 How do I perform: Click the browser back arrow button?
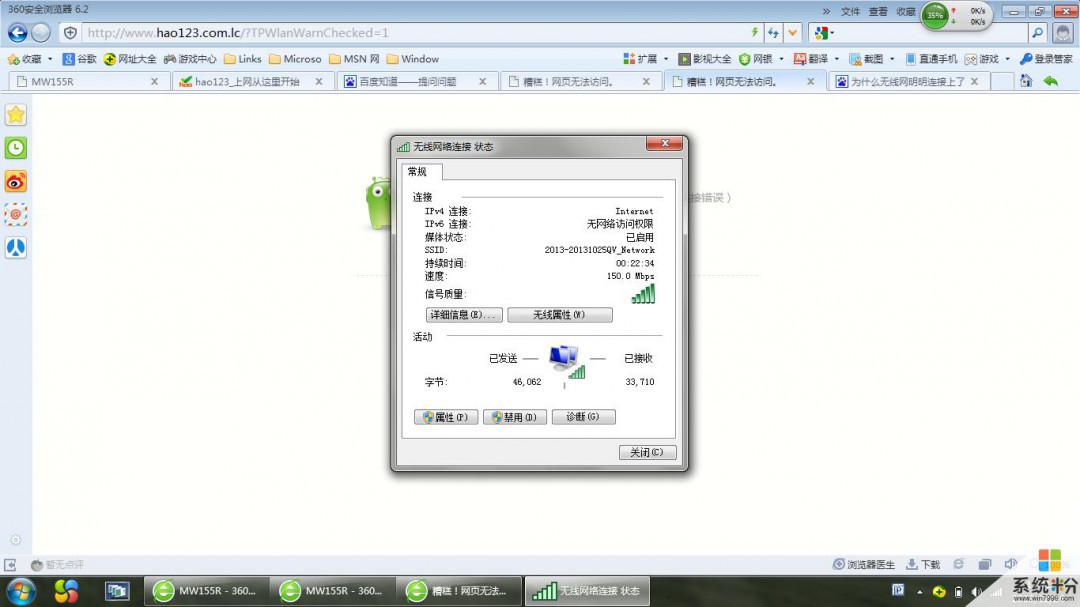[x=18, y=32]
